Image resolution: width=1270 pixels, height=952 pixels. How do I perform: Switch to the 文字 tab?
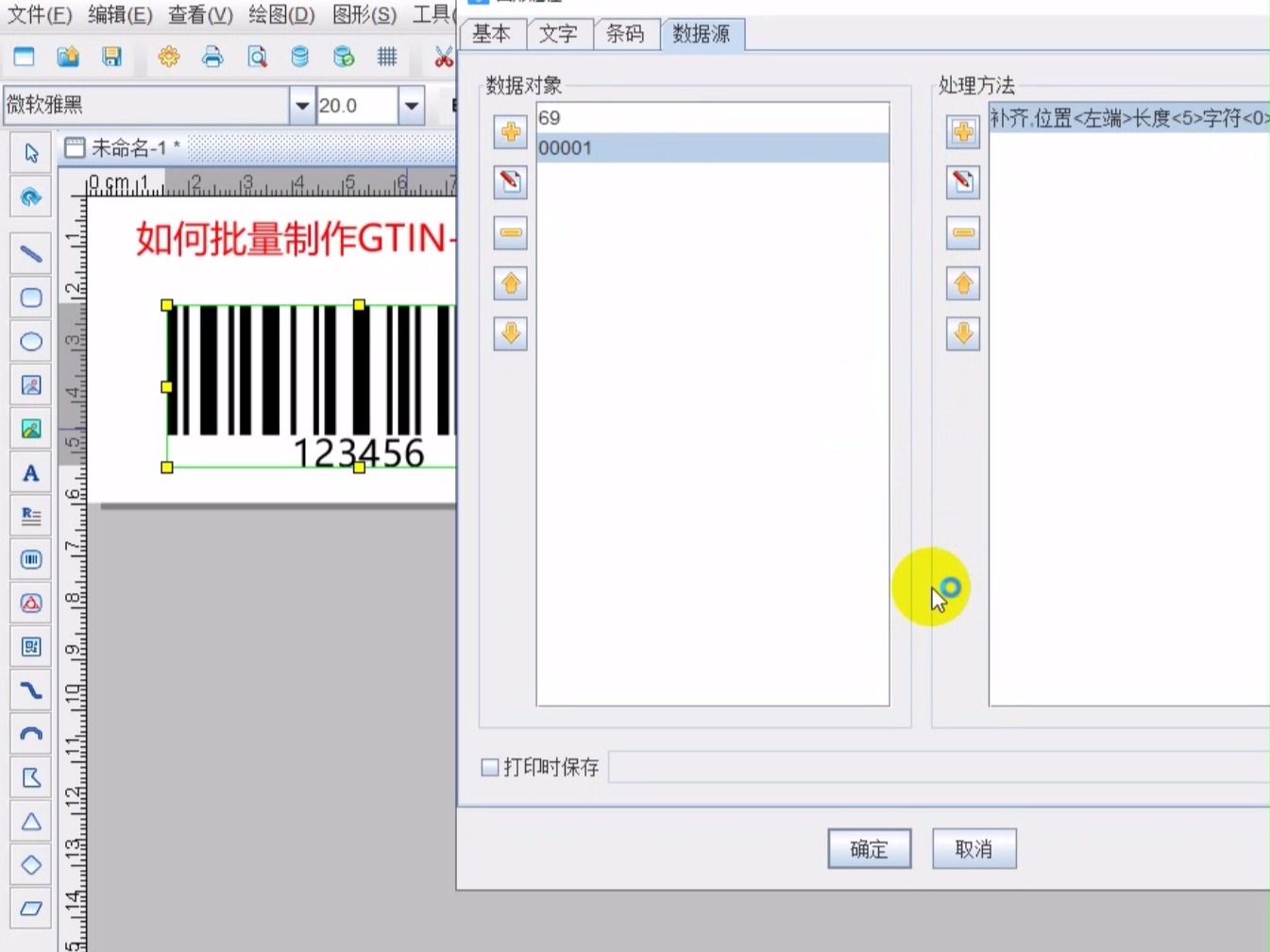coord(559,34)
